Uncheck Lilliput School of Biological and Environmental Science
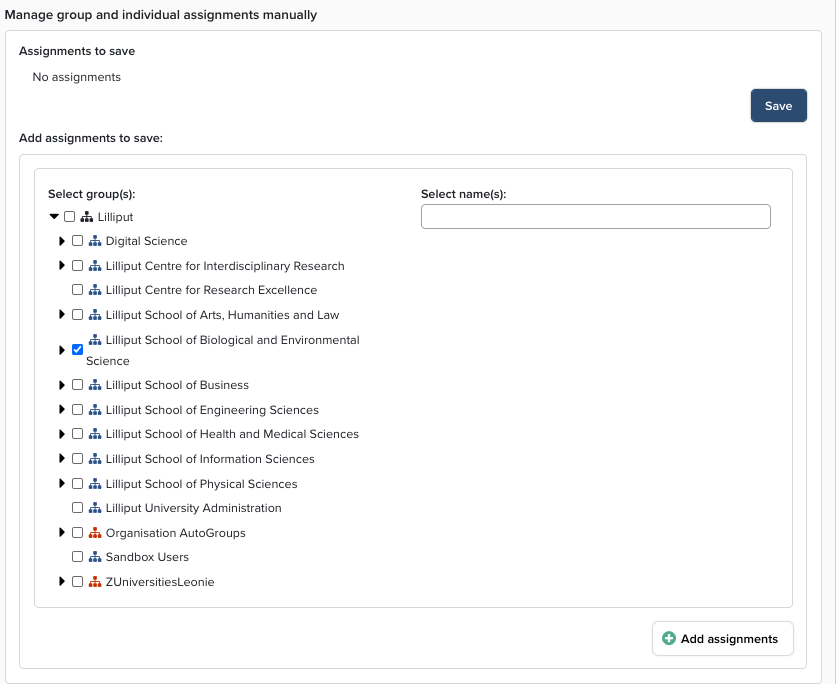Image resolution: width=840 pixels, height=684 pixels. click(77, 350)
